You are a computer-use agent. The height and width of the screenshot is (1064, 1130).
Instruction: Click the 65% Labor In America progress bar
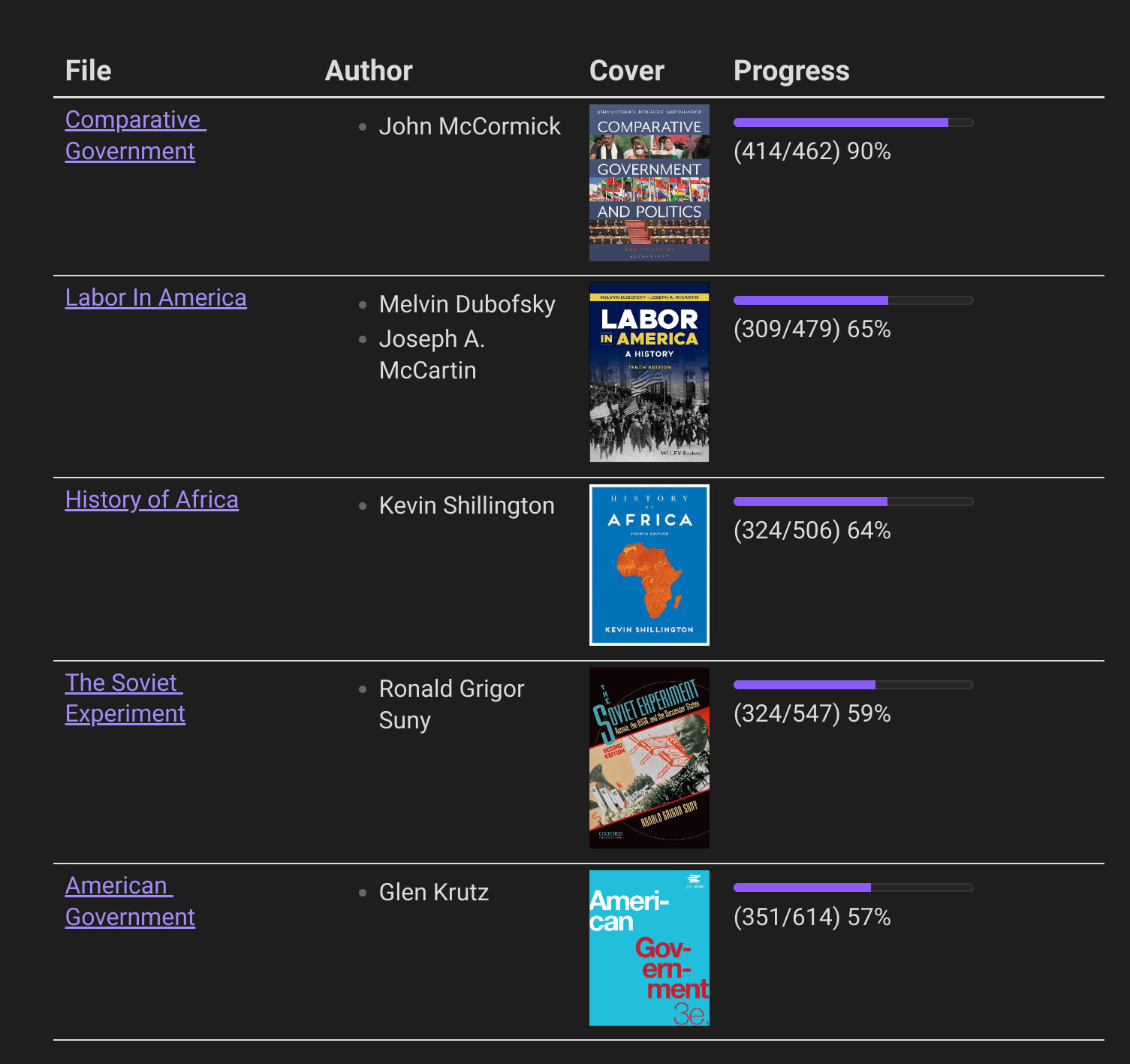click(x=853, y=300)
